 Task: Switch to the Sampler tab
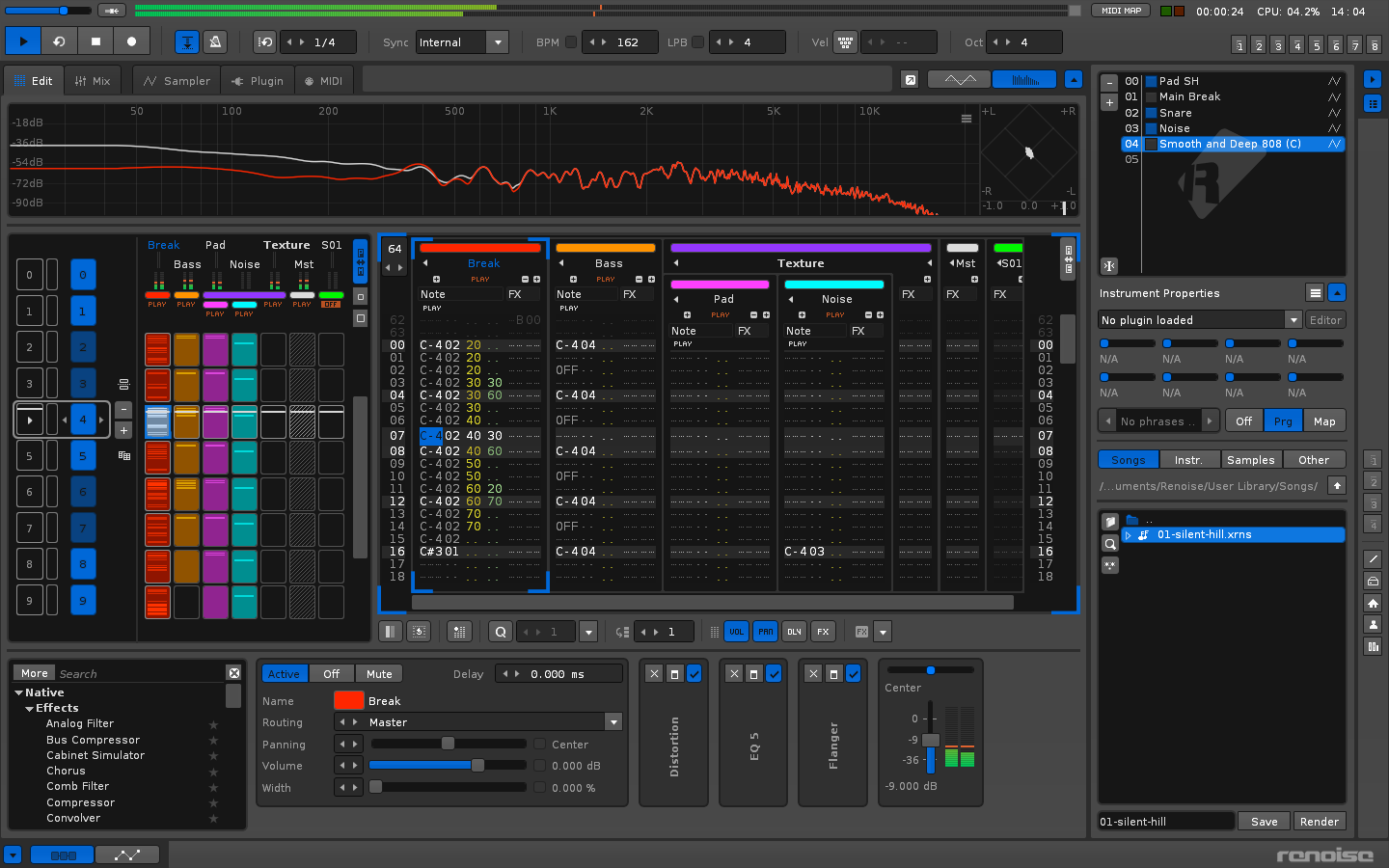point(177,81)
